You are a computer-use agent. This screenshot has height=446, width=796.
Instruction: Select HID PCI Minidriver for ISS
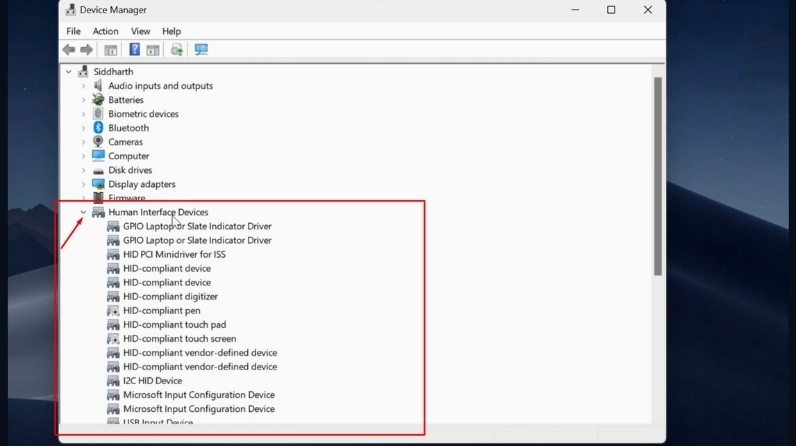174,254
